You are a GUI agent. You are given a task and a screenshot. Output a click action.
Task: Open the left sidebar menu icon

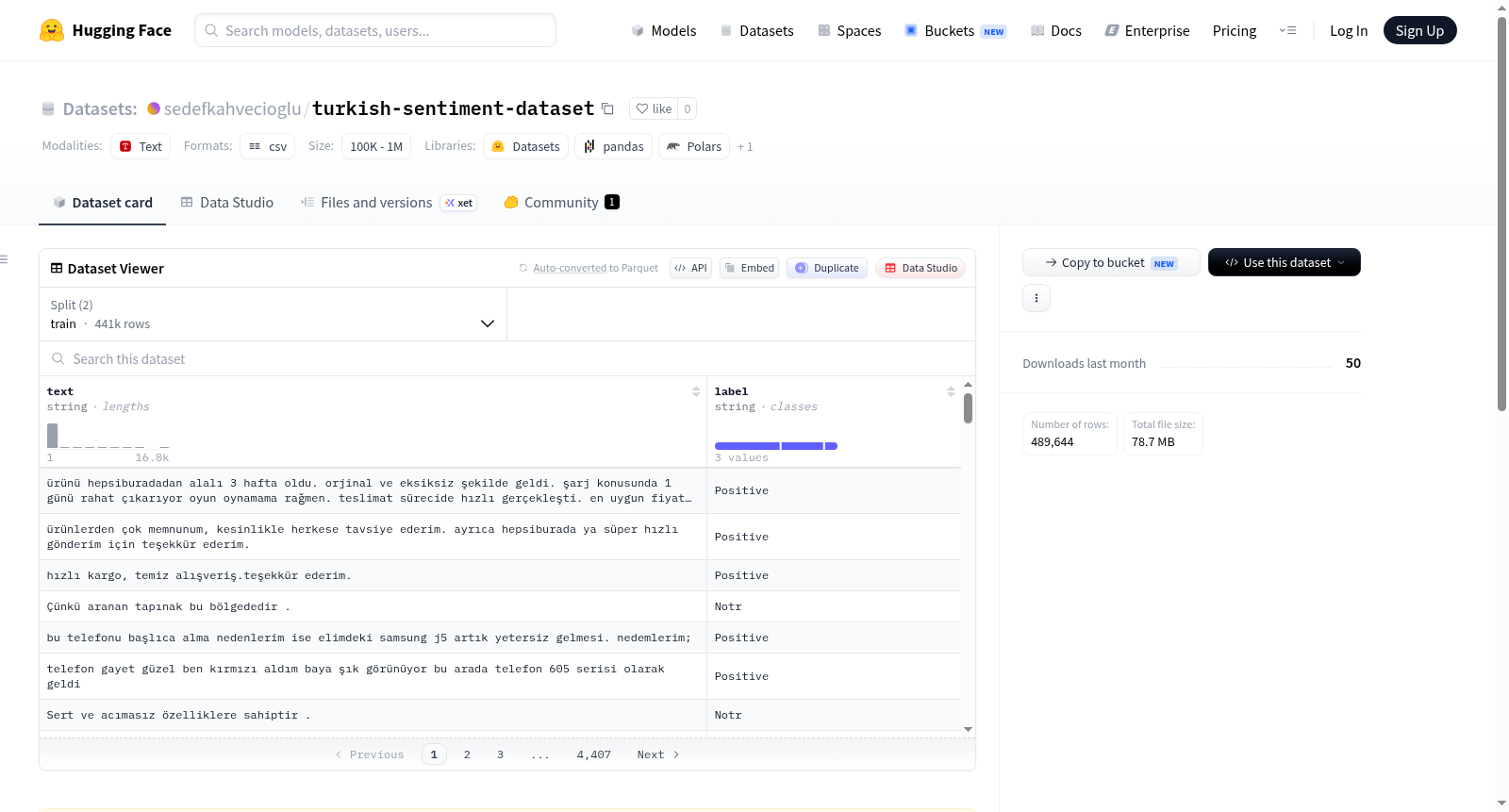coord(4,259)
